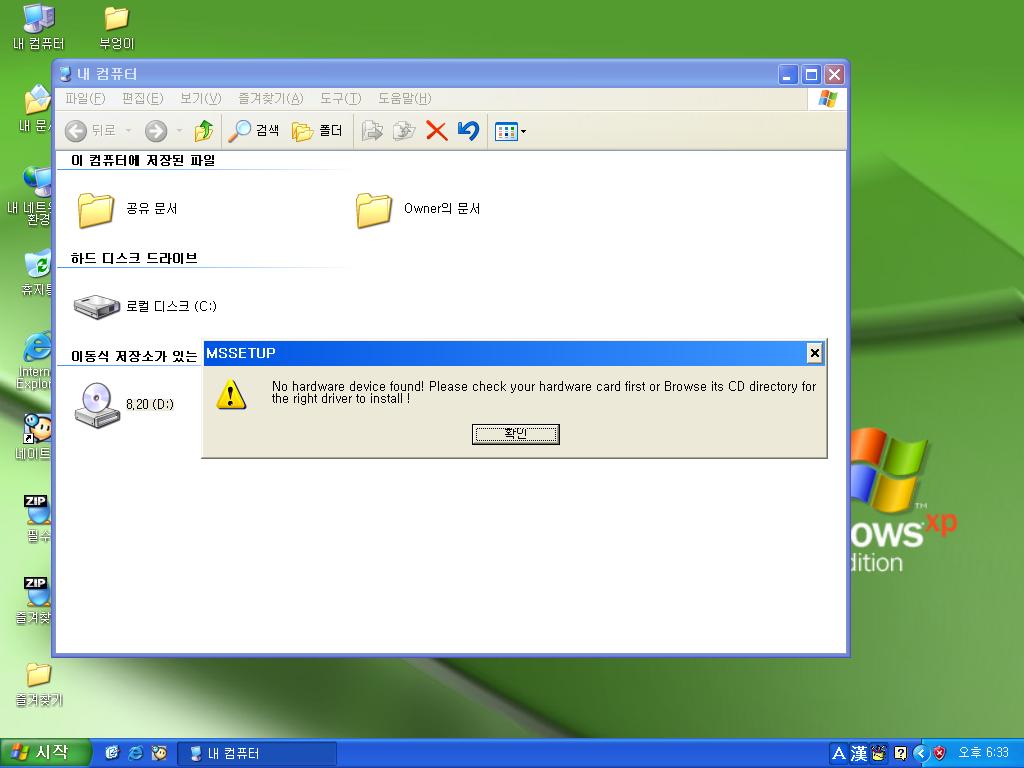Click the 필수 ZIP archive desktop icon
1024x768 pixels.
(x=38, y=519)
